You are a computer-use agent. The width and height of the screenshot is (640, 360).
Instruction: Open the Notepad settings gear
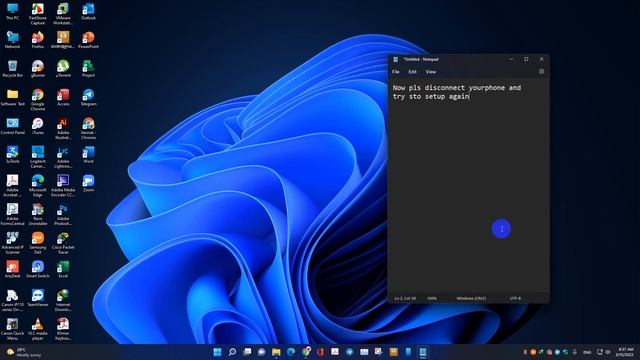[x=541, y=71]
